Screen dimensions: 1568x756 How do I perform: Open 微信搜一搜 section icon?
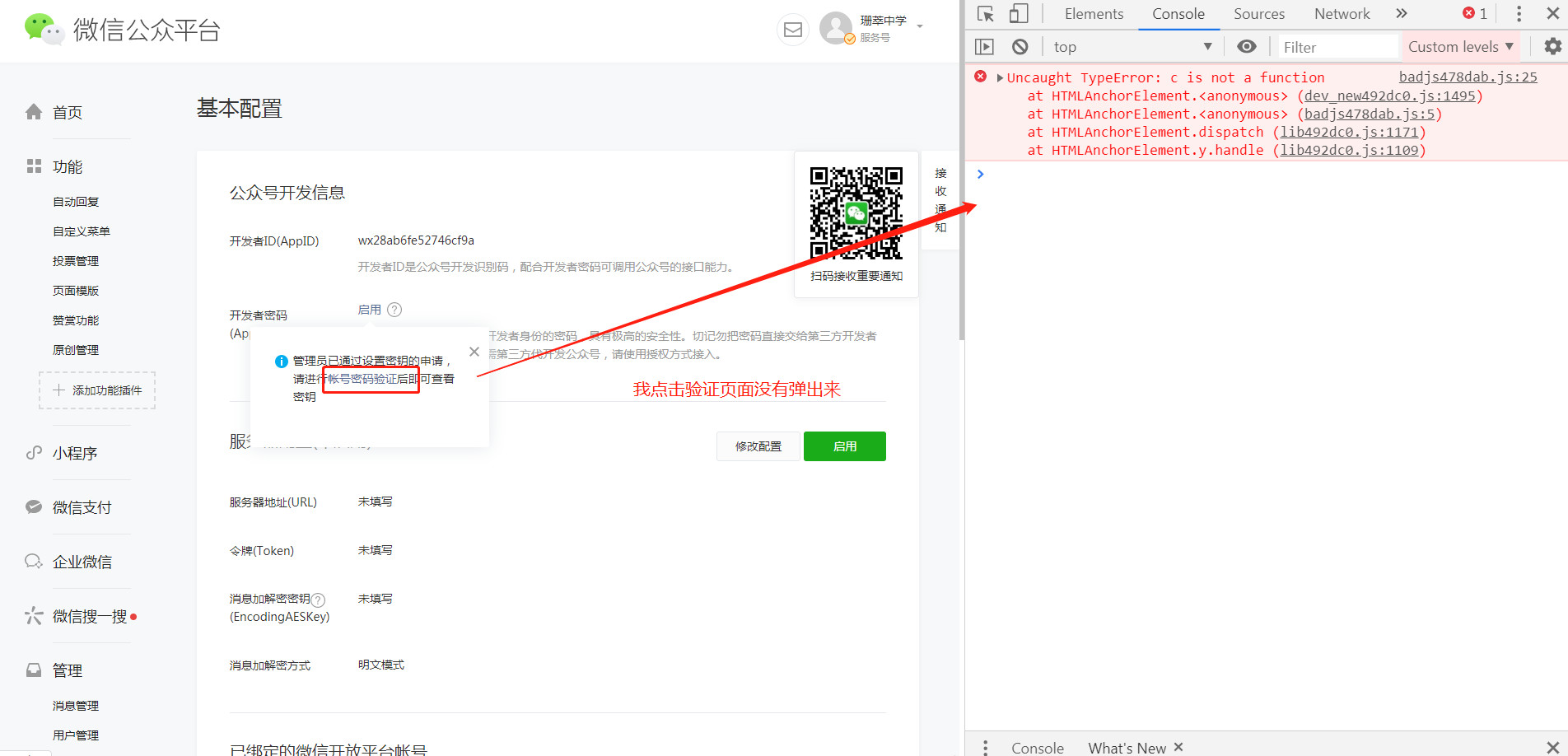click(x=34, y=616)
